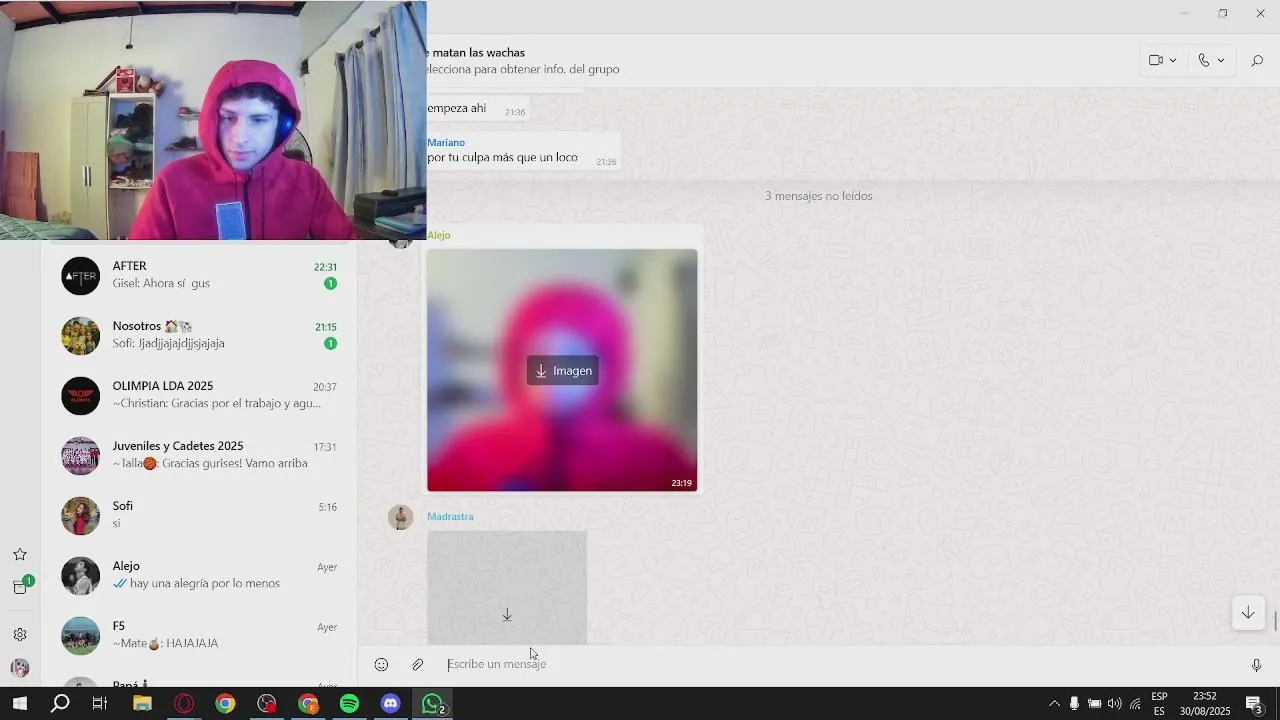Open the AFTER group chat
Image resolution: width=1280 pixels, height=720 pixels.
[x=199, y=275]
